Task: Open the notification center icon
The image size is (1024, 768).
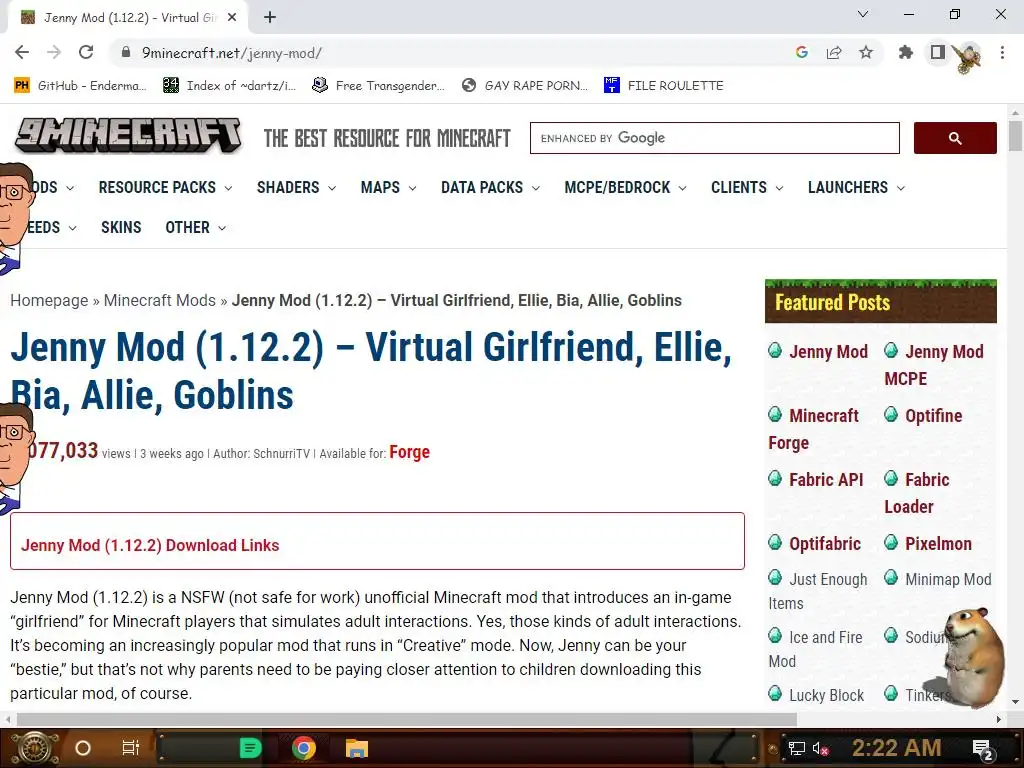Action: tap(983, 750)
